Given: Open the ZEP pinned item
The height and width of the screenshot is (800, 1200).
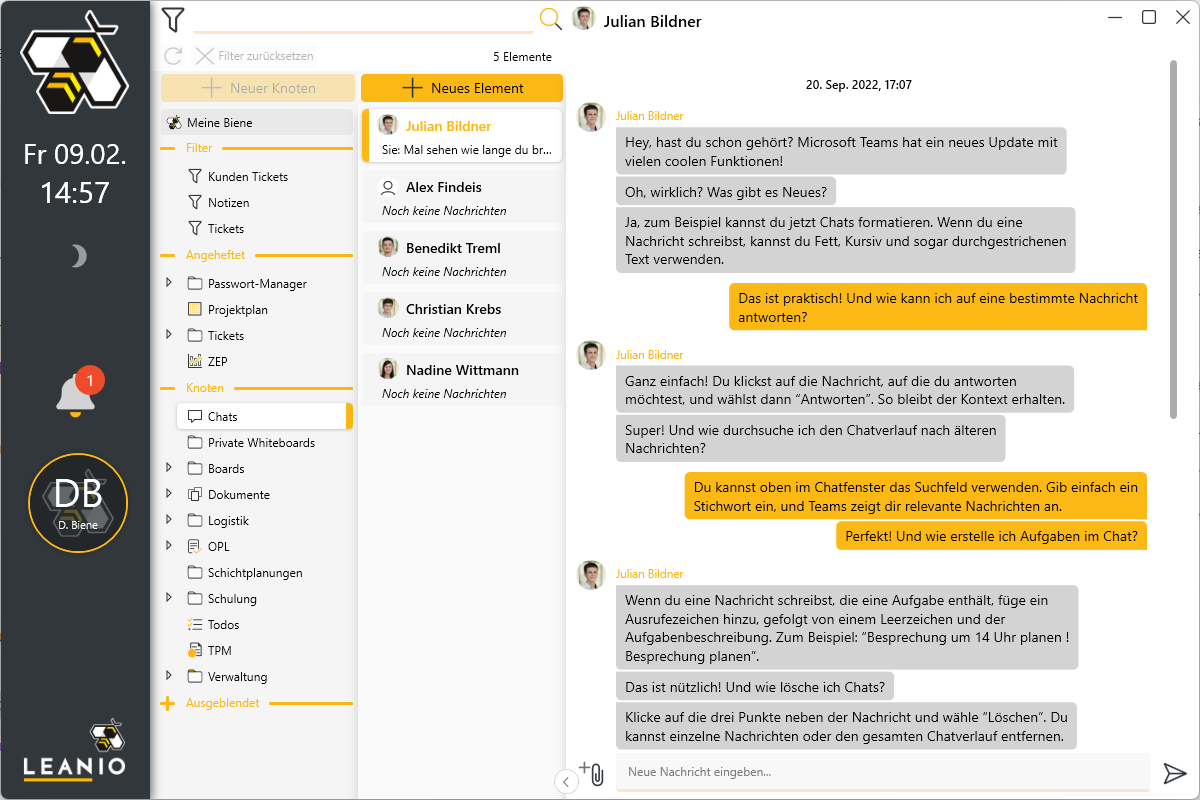Looking at the screenshot, I should click(207, 362).
